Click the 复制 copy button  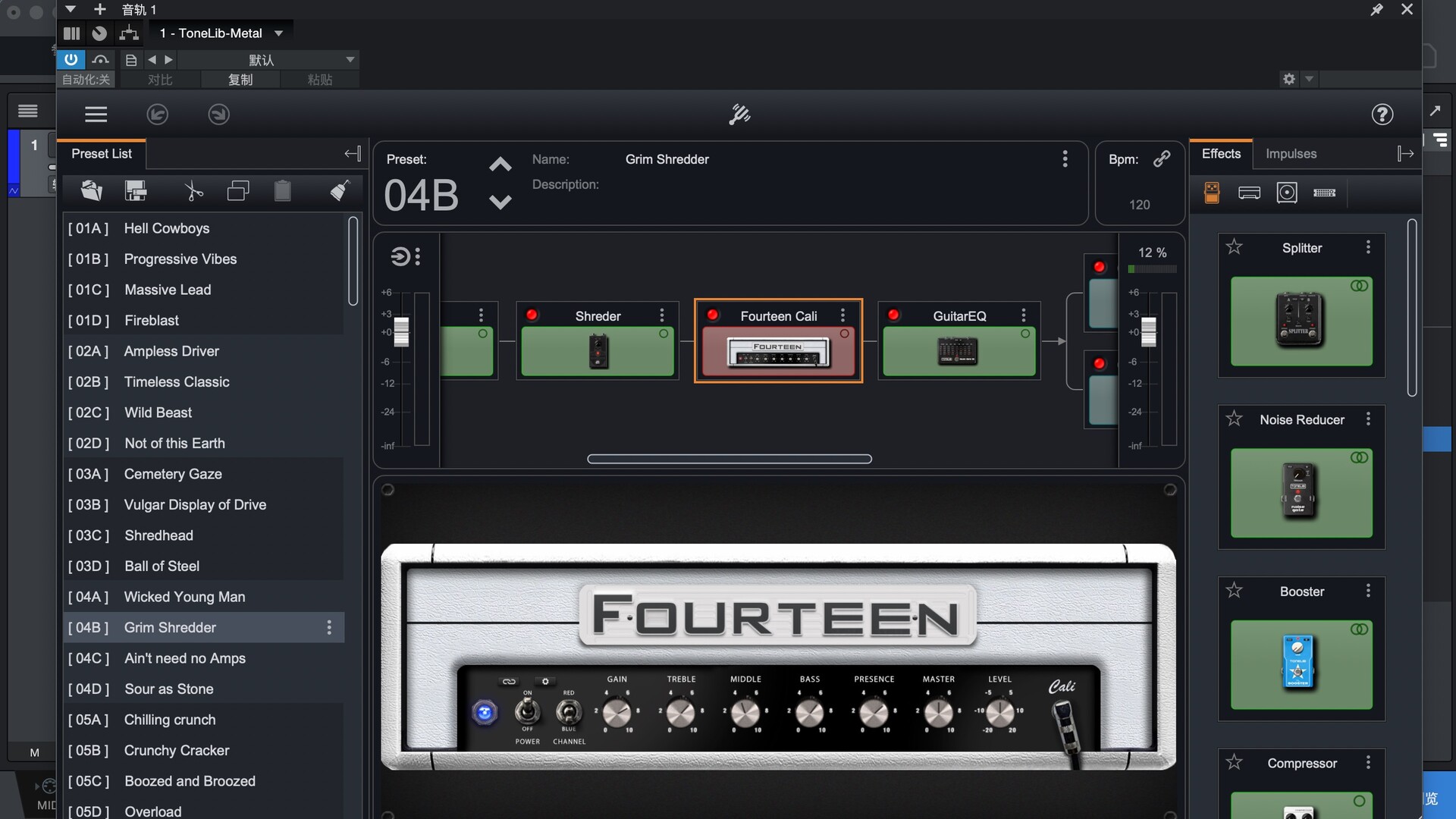[240, 80]
